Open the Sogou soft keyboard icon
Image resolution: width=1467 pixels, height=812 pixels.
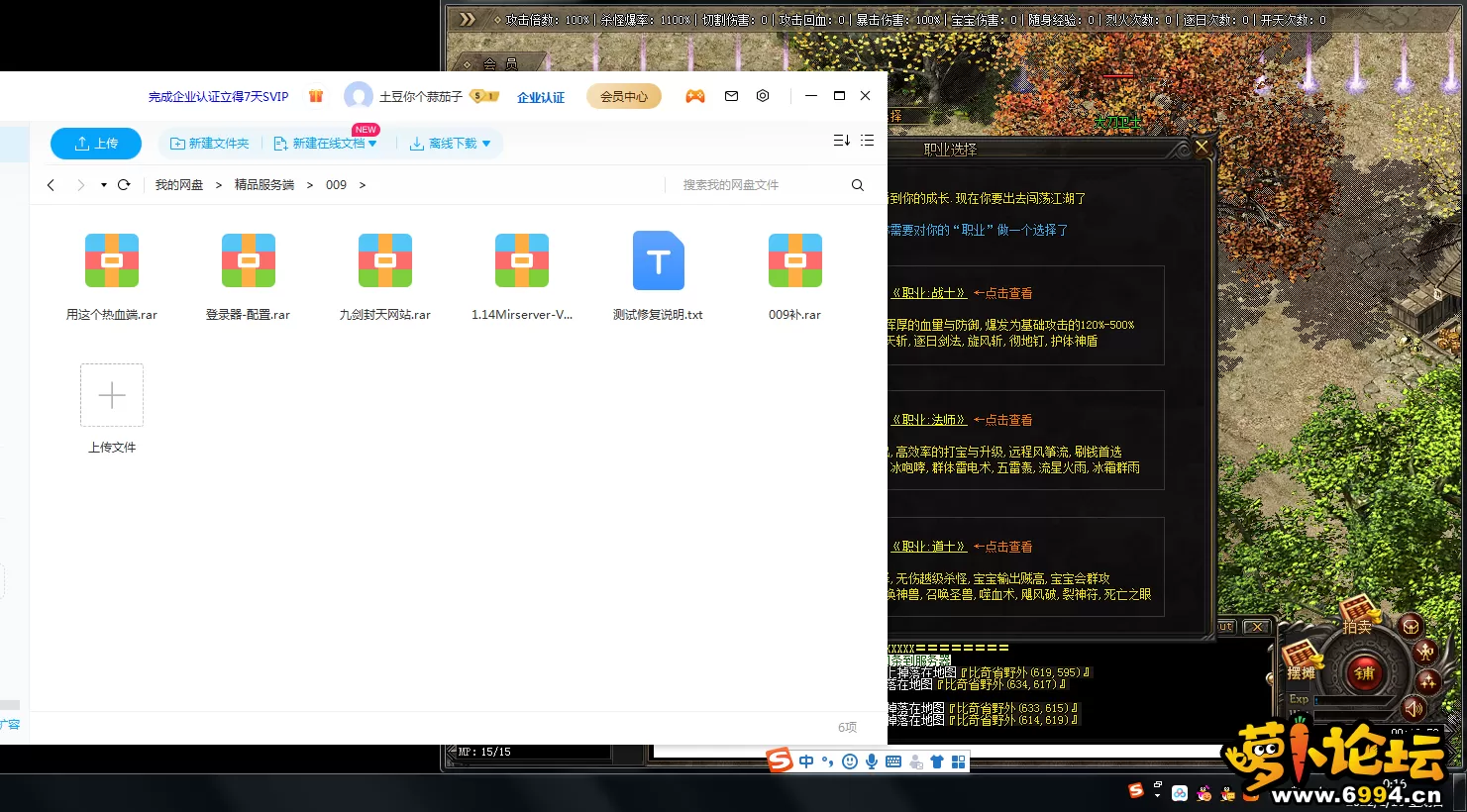click(893, 761)
